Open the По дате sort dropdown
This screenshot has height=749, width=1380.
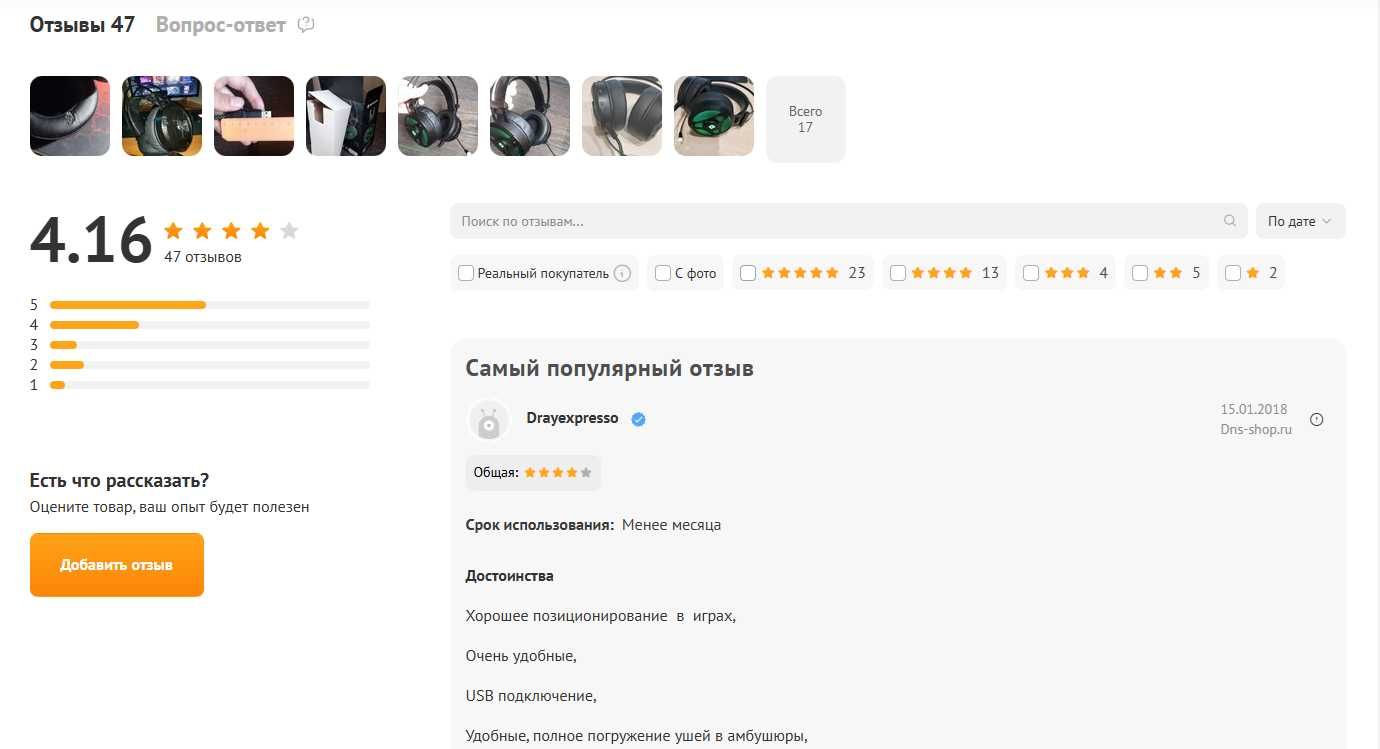[1300, 221]
